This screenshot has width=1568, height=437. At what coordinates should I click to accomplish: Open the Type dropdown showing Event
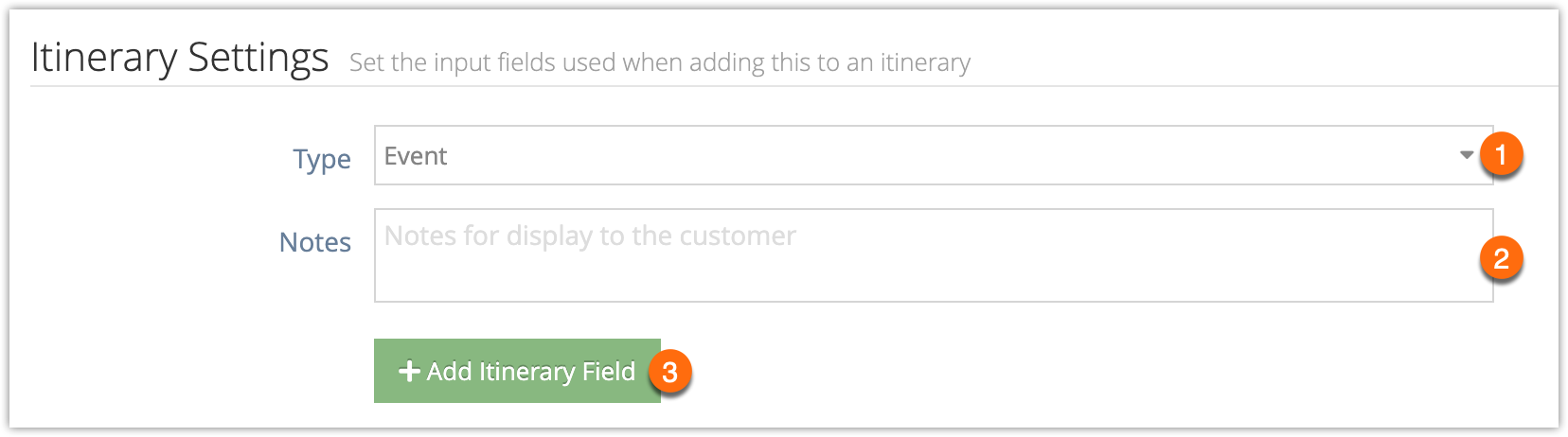[x=934, y=155]
